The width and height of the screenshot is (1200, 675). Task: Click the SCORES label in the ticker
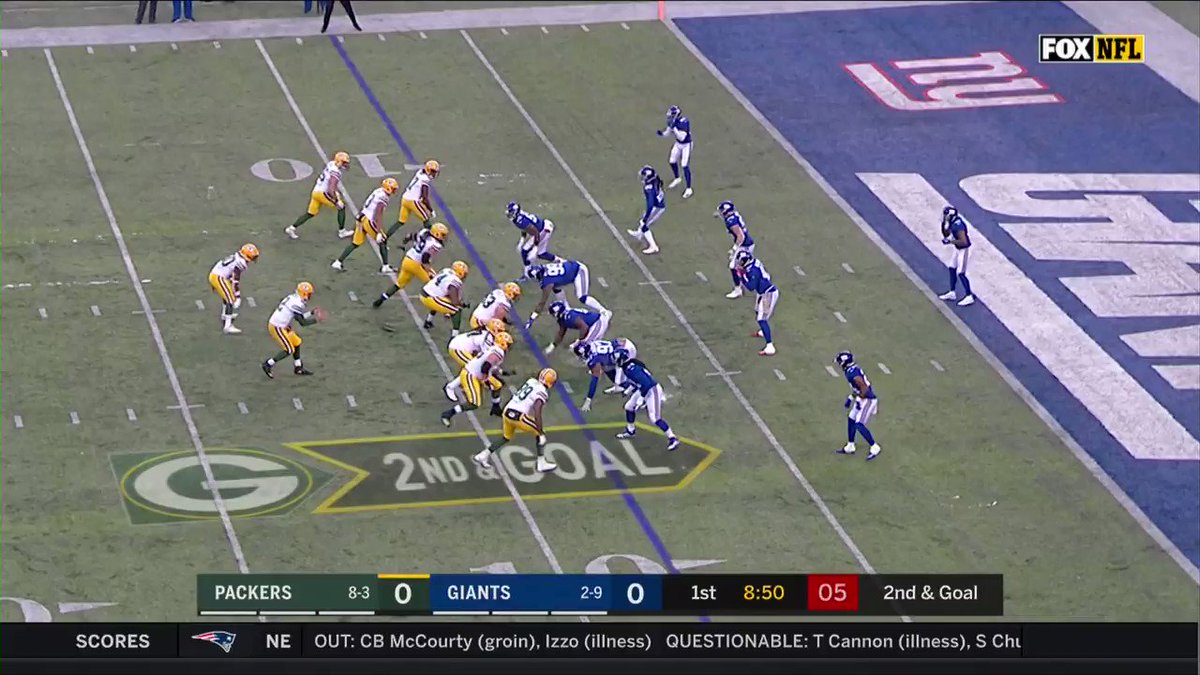(x=112, y=641)
